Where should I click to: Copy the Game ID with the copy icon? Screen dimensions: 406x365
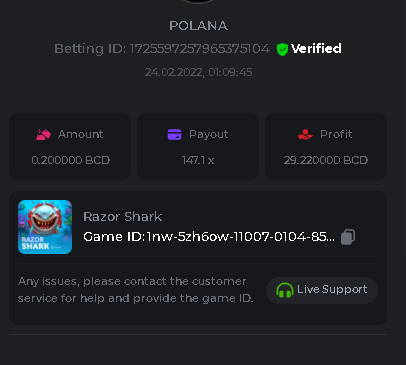coord(348,237)
